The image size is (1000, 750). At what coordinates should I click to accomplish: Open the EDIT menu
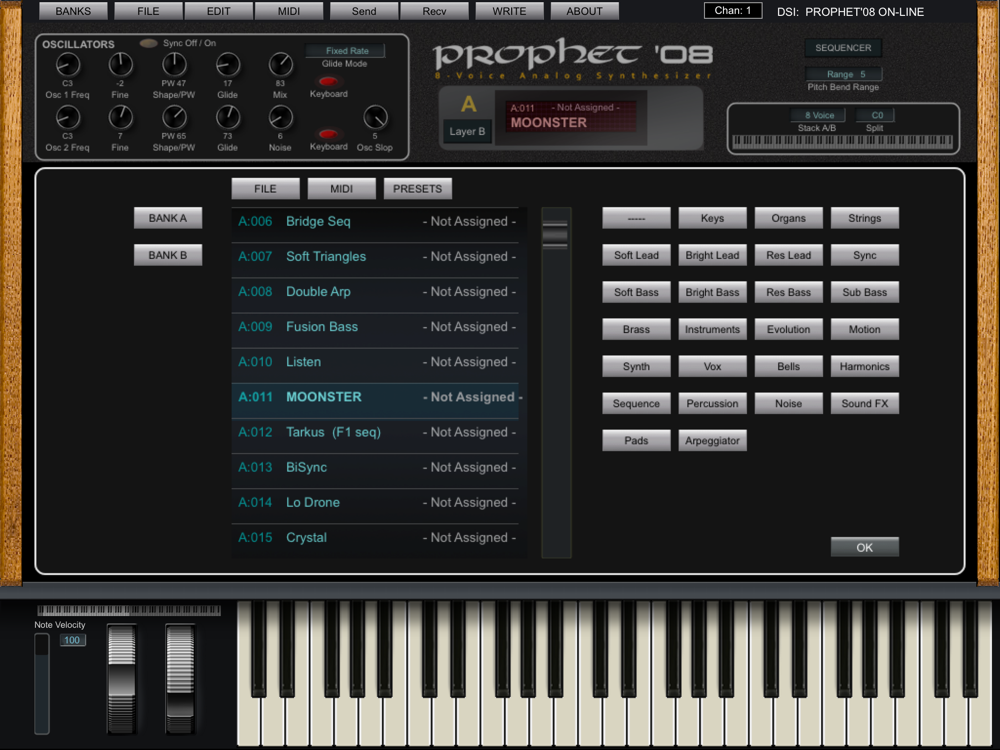click(218, 11)
